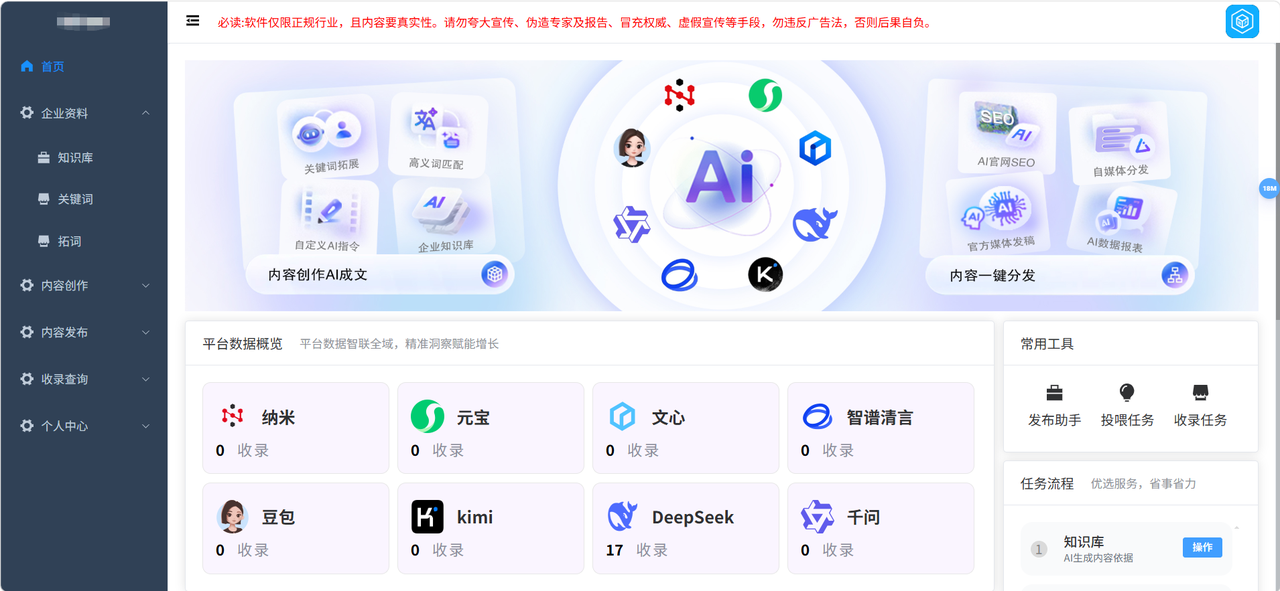This screenshot has width=1280, height=591.
Task: Click the step 1 number badge
Action: coord(1039,549)
